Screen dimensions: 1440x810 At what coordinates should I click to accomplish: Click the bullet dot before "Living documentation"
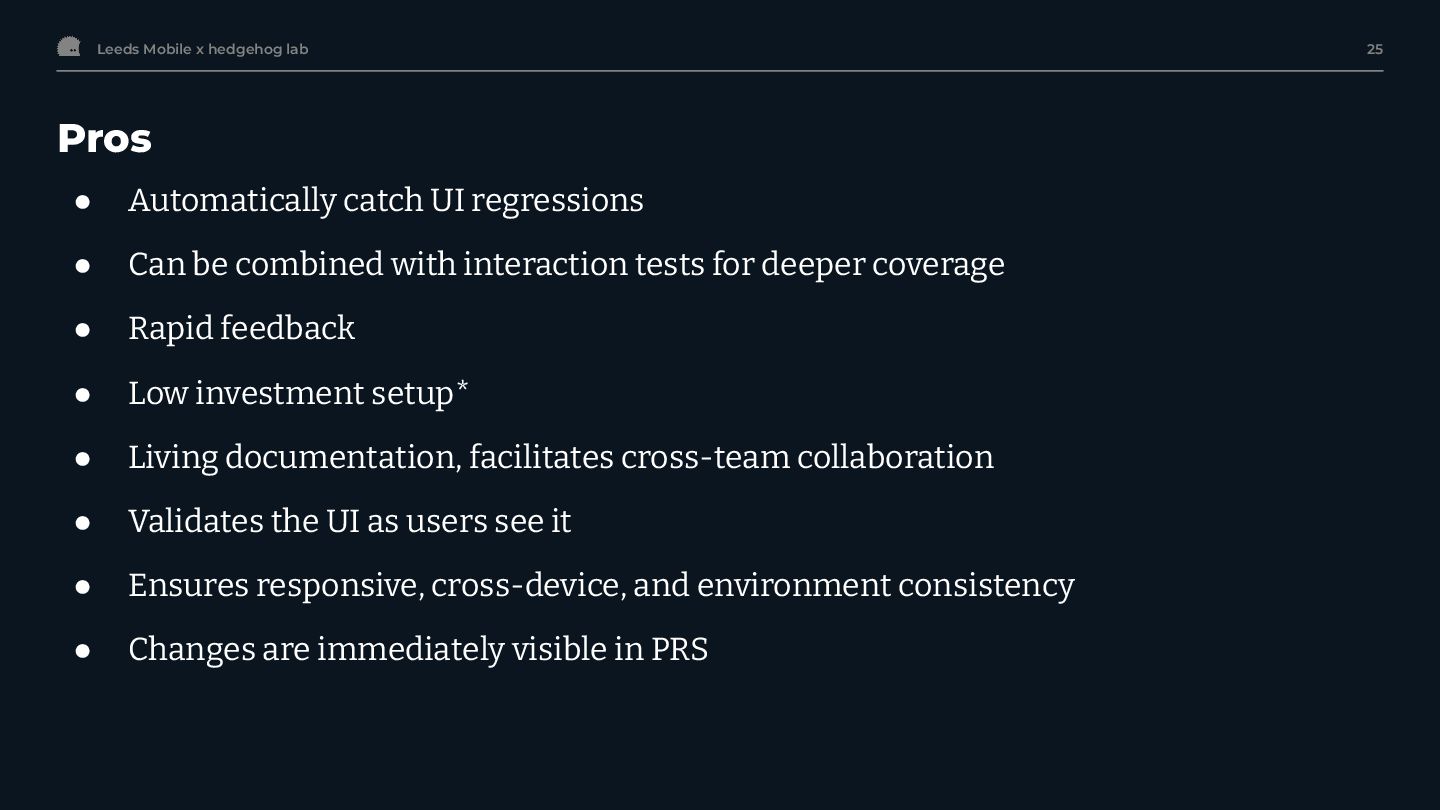(x=83, y=459)
